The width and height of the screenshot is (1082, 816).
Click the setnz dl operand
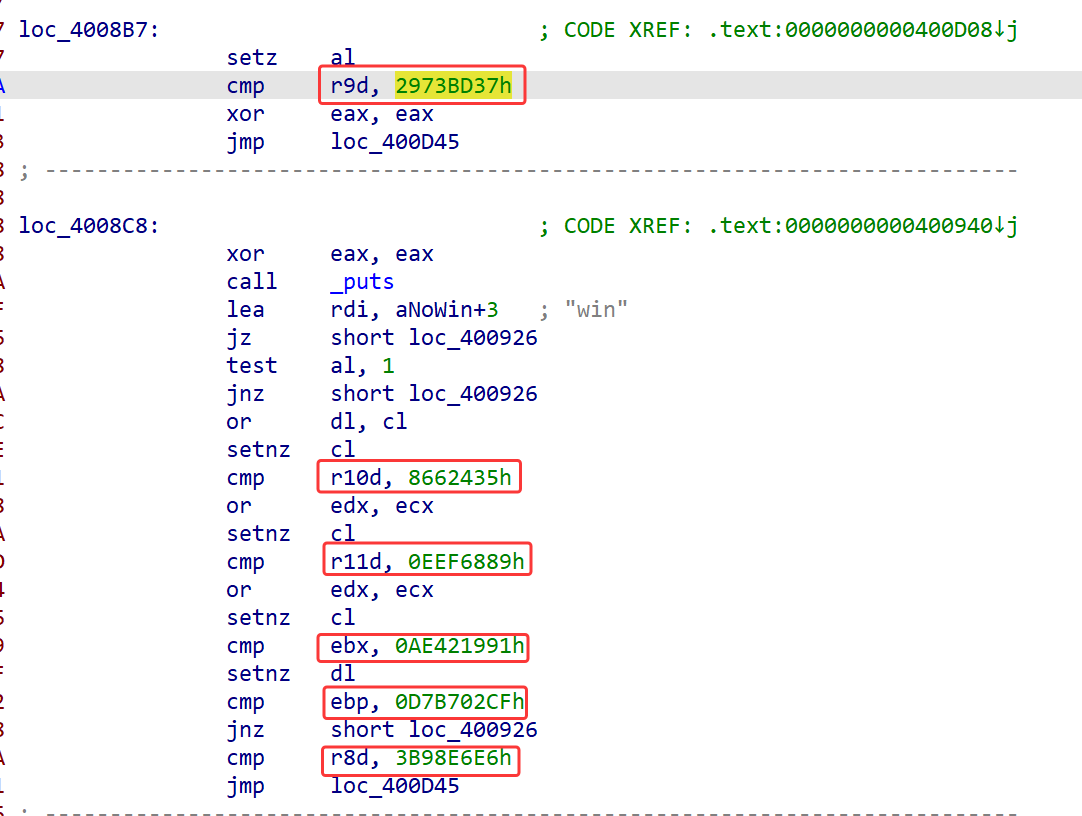coord(343,673)
